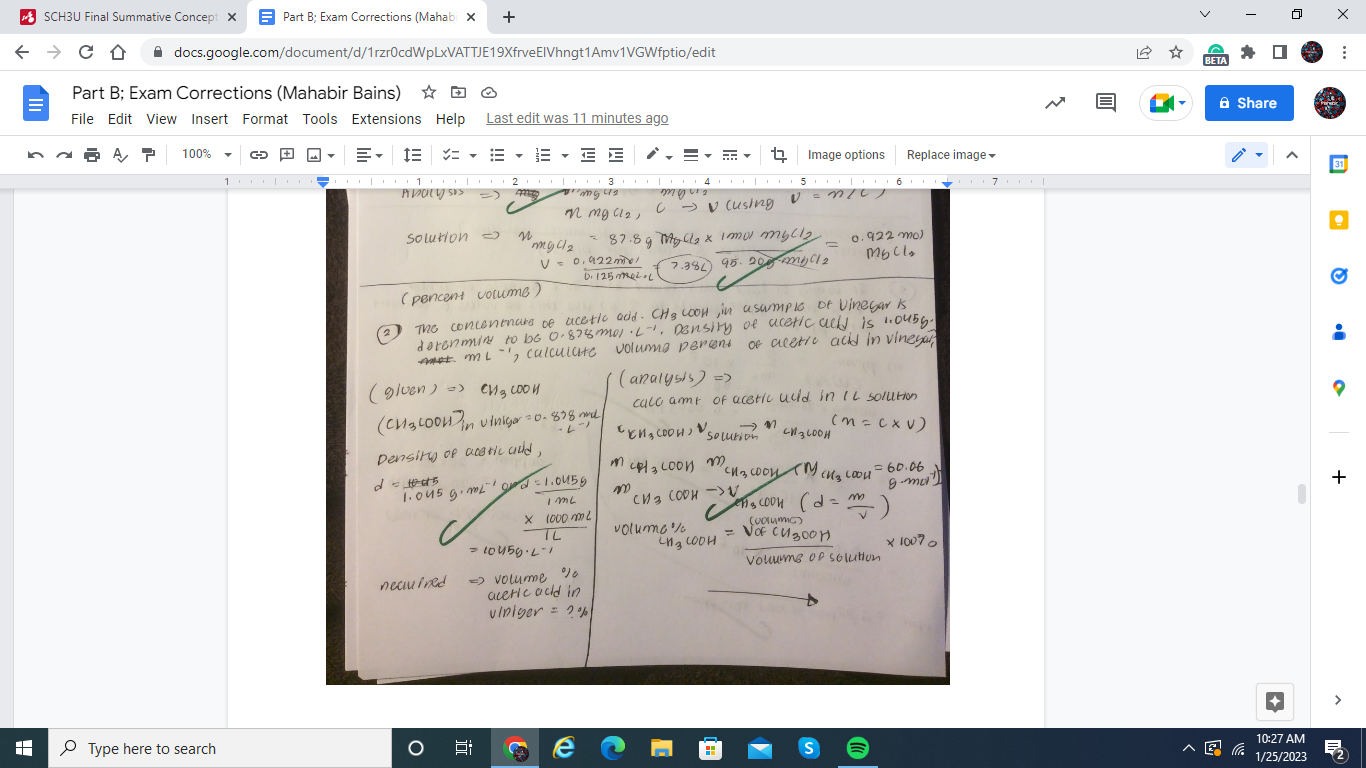The height and width of the screenshot is (768, 1366).
Task: Open the insert link tool
Action: click(260, 154)
